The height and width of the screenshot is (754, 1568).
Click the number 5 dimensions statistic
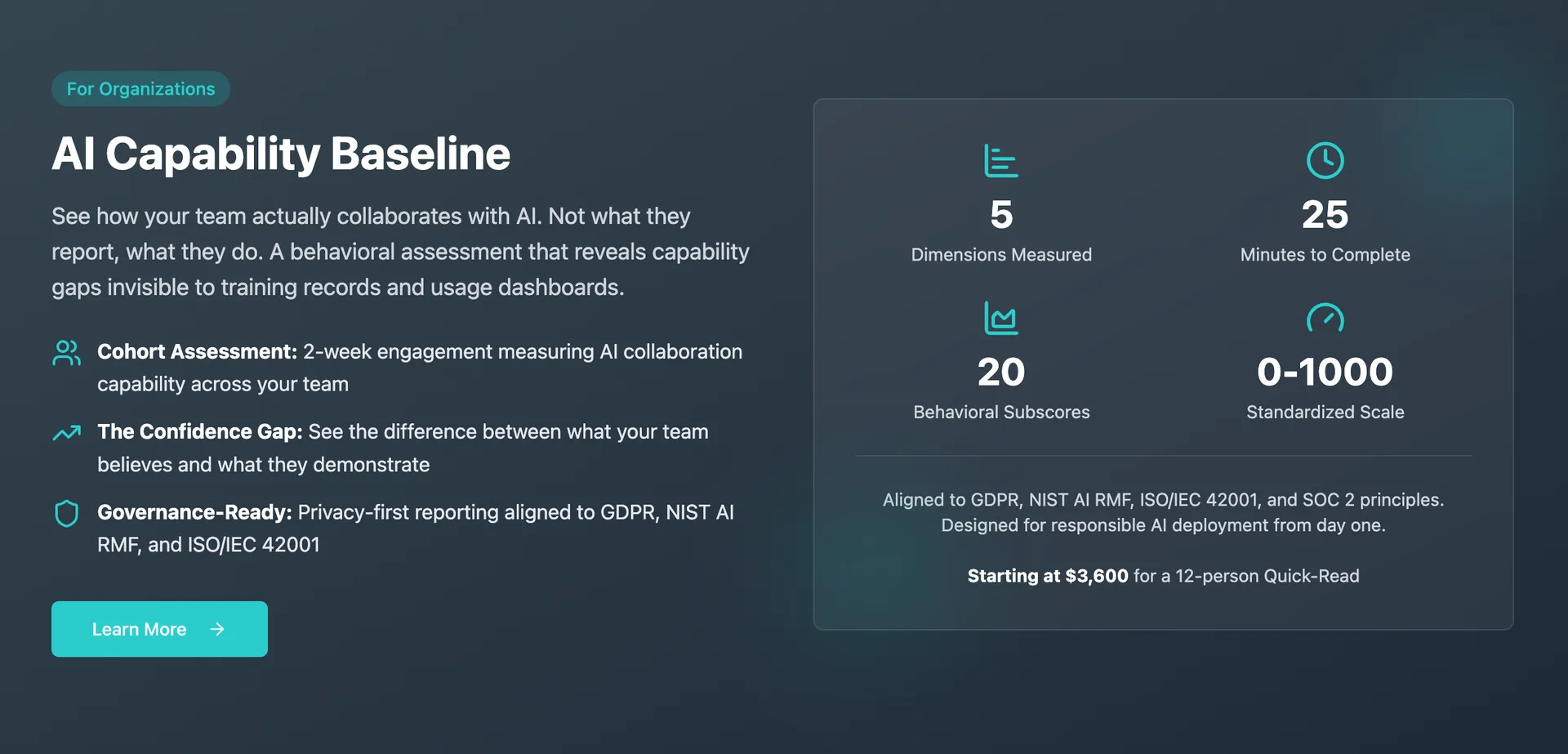point(1000,215)
